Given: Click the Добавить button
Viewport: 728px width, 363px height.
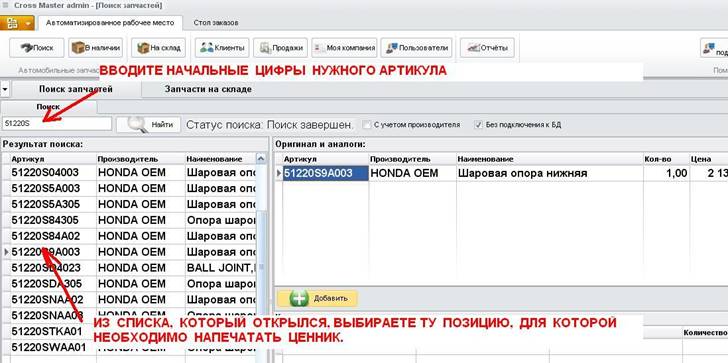Looking at the screenshot, I should point(318,298).
